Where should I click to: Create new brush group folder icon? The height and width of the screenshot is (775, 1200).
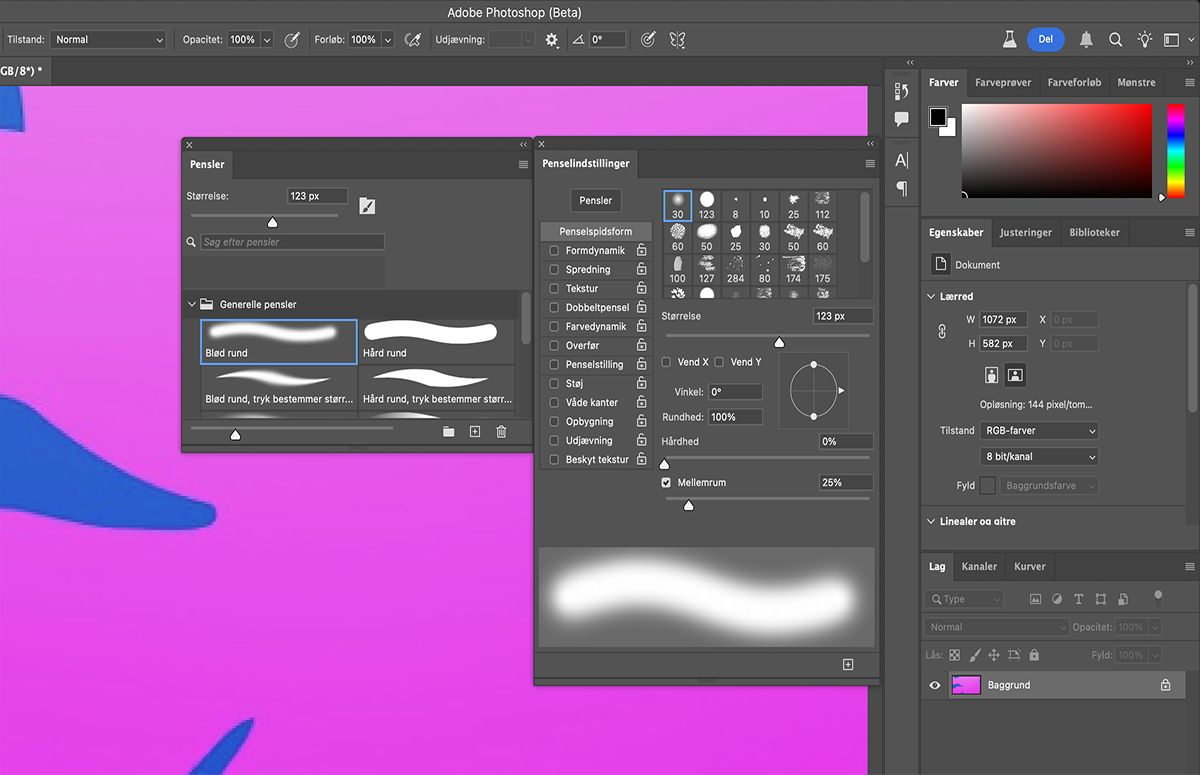[x=448, y=432]
